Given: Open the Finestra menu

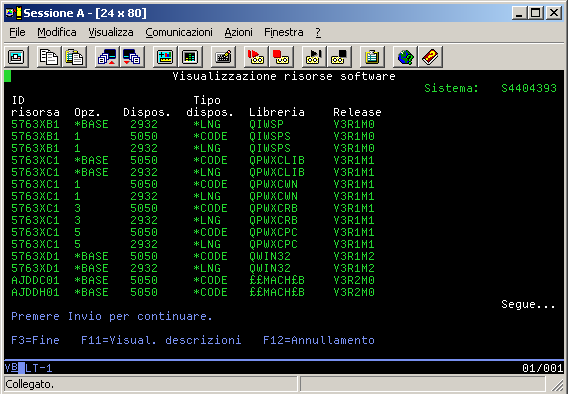Looking at the screenshot, I should [x=284, y=32].
